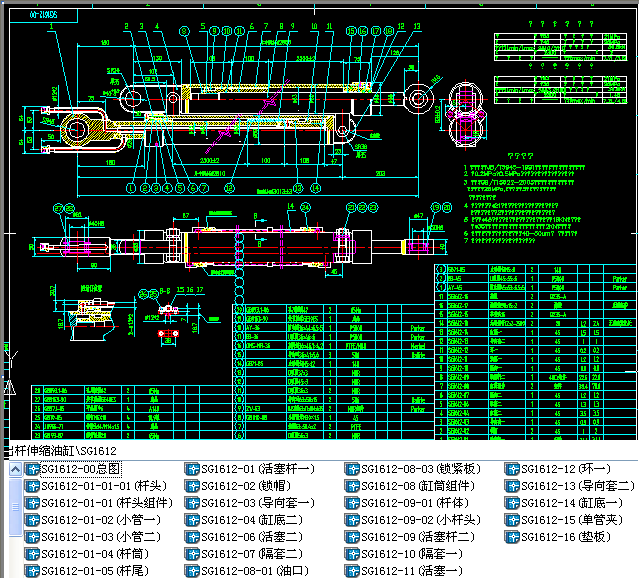Select SG1612-01-02 (小管一) label
Screen dimensions: 639x578
point(101,520)
